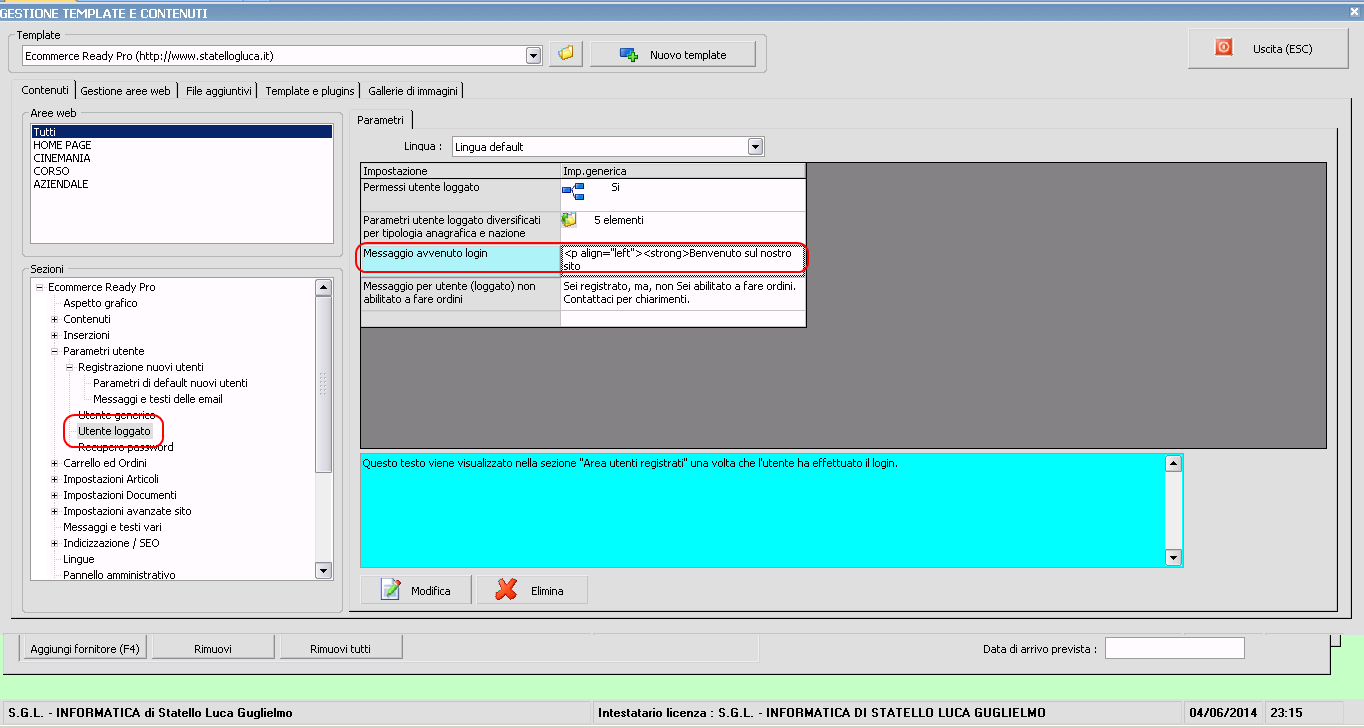Collapse the Ecommerce Ready Pro root node
The height and width of the screenshot is (728, 1364).
[40, 287]
